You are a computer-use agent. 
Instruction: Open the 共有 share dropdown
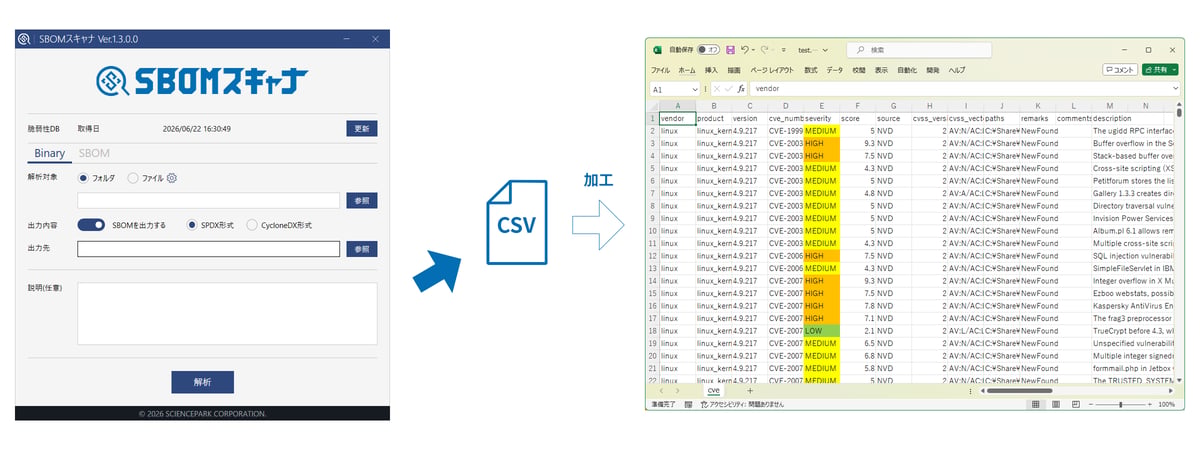coord(1174,70)
